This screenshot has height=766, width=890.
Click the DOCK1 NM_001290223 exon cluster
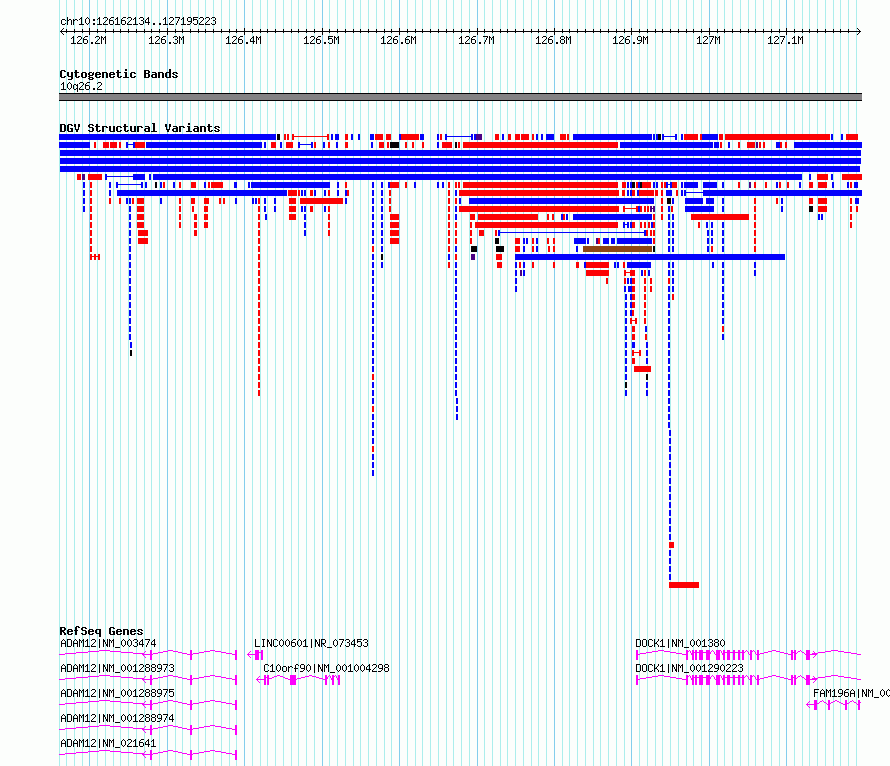tap(723, 680)
